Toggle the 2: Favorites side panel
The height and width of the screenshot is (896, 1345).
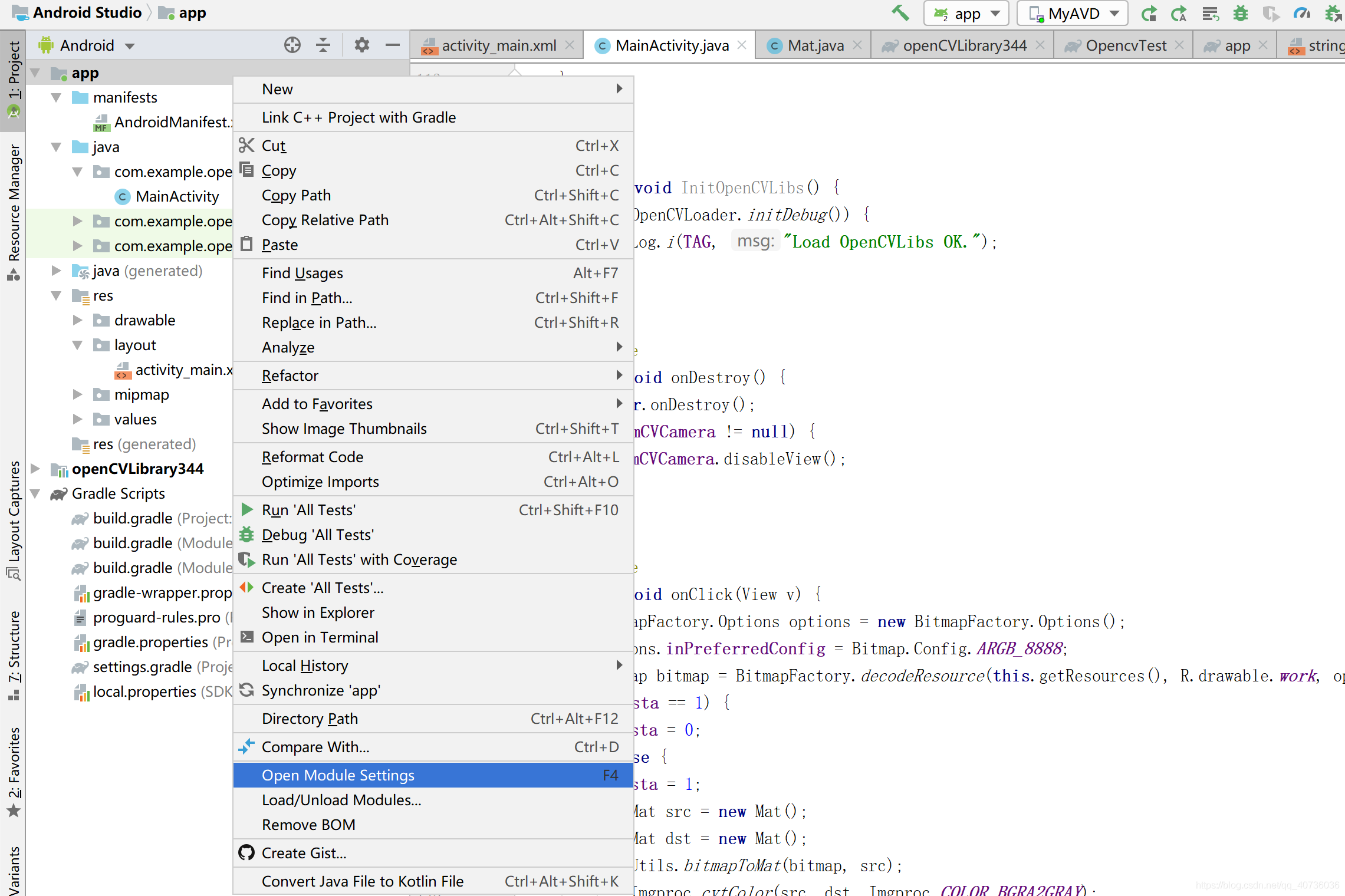(x=13, y=772)
